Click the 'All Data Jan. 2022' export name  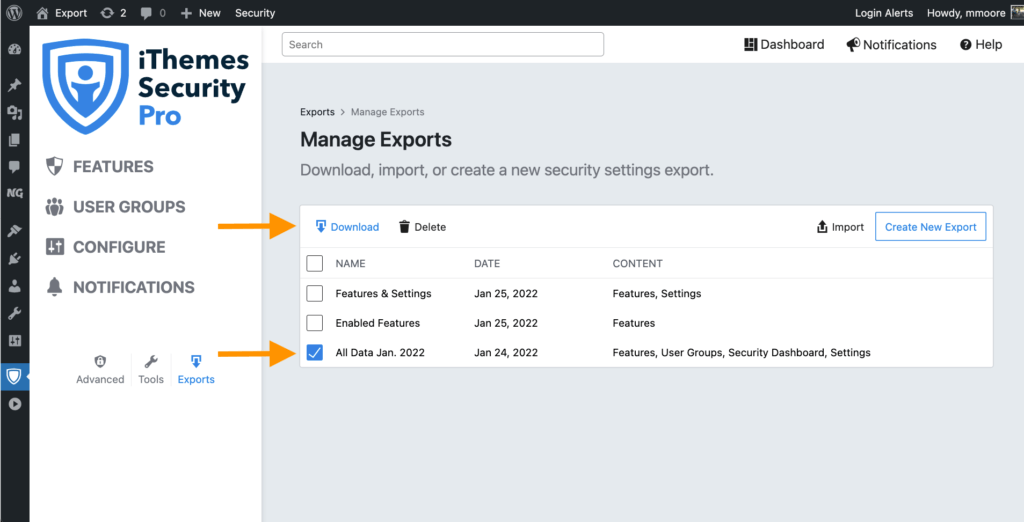pos(380,352)
